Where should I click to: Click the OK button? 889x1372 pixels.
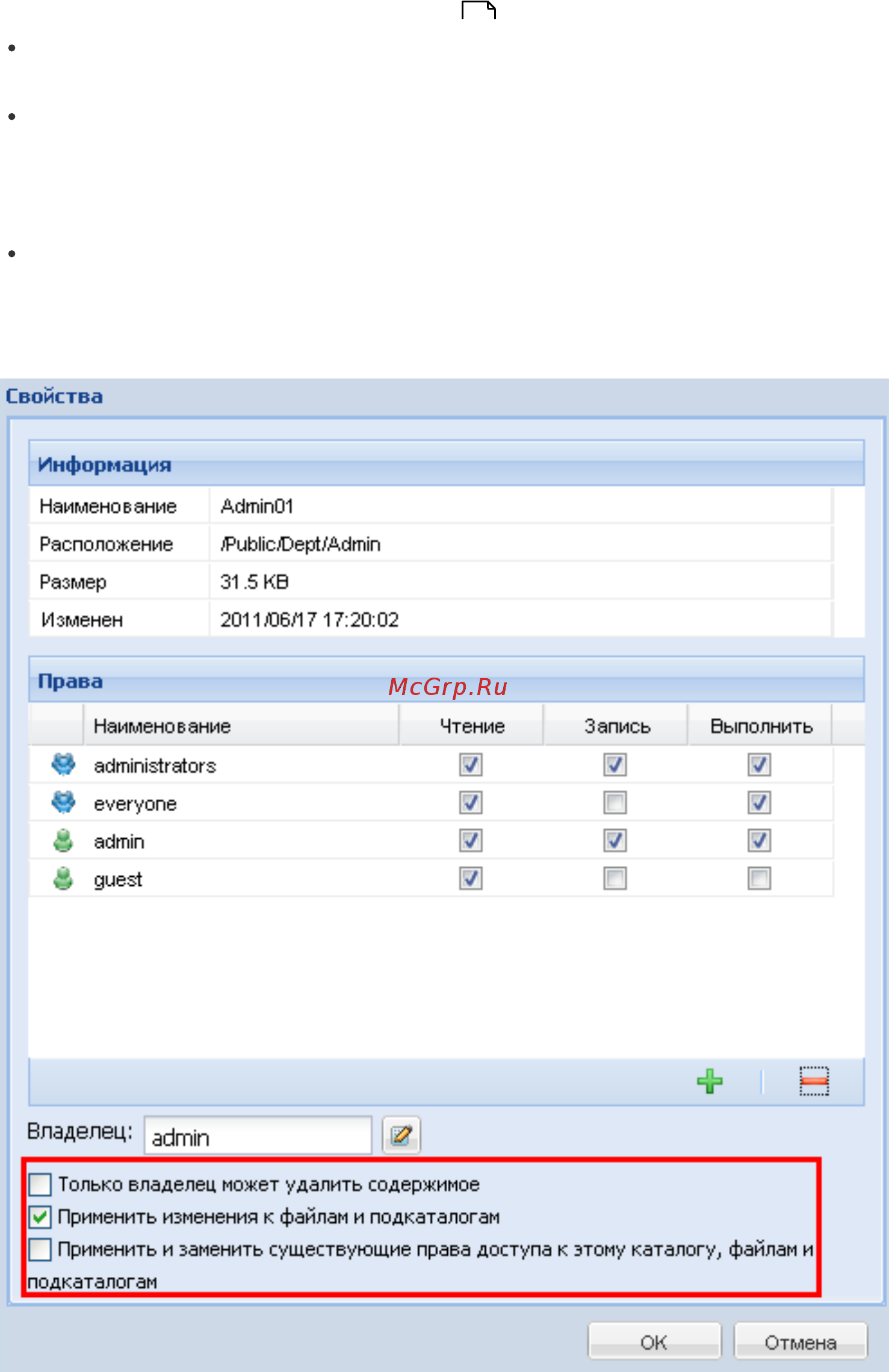(x=654, y=1342)
